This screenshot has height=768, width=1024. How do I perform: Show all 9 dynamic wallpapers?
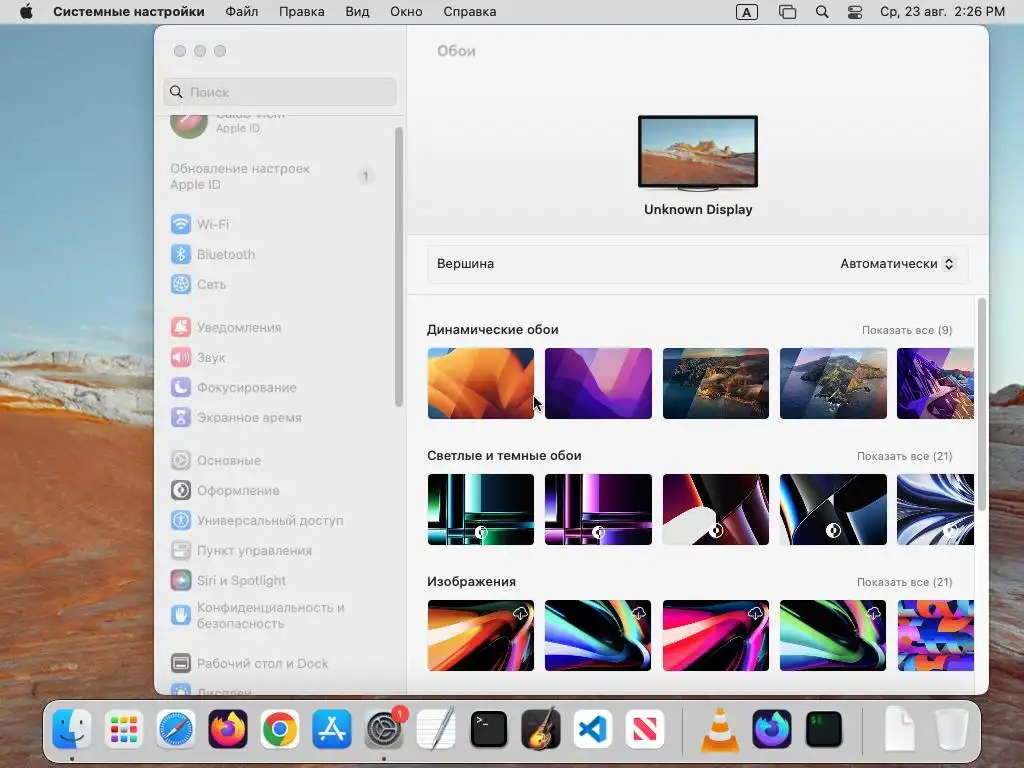[906, 330]
